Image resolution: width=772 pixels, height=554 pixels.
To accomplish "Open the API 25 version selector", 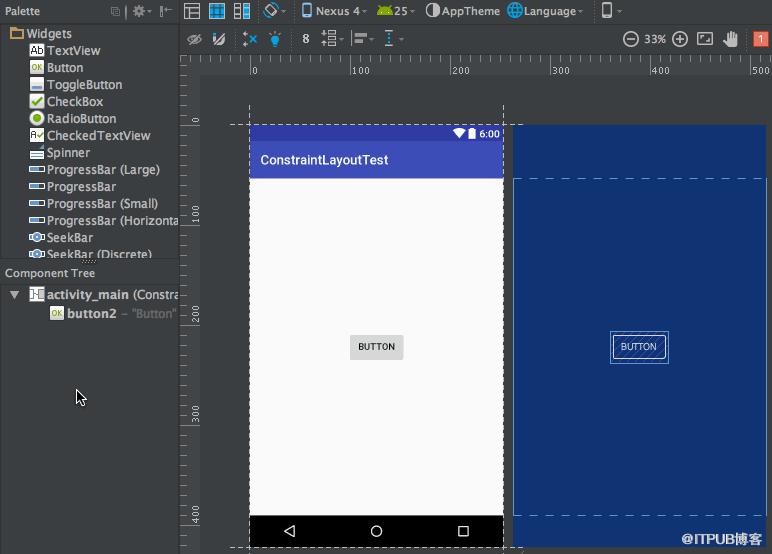I will coord(395,11).
